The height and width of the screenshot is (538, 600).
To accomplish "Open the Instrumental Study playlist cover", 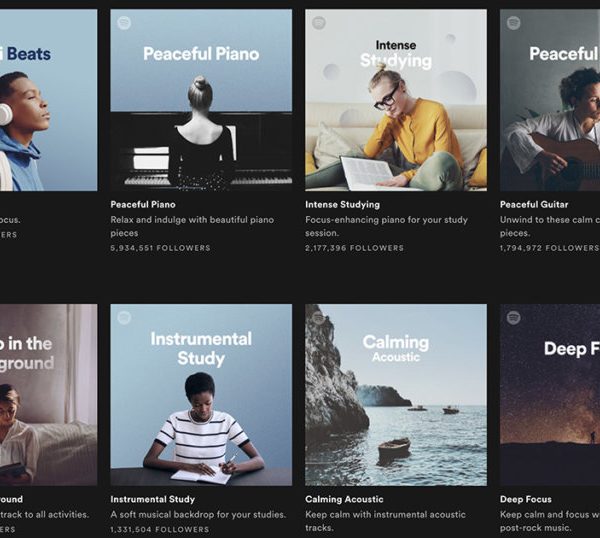I will (201, 395).
